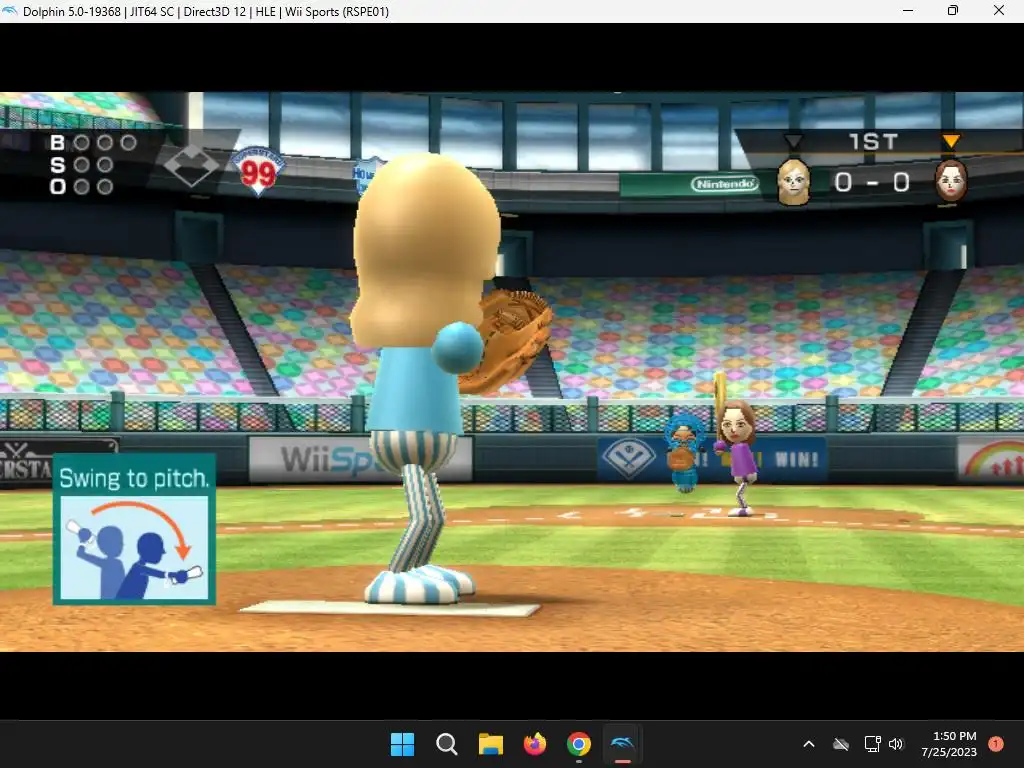Open the Windows Start menu

tap(402, 744)
